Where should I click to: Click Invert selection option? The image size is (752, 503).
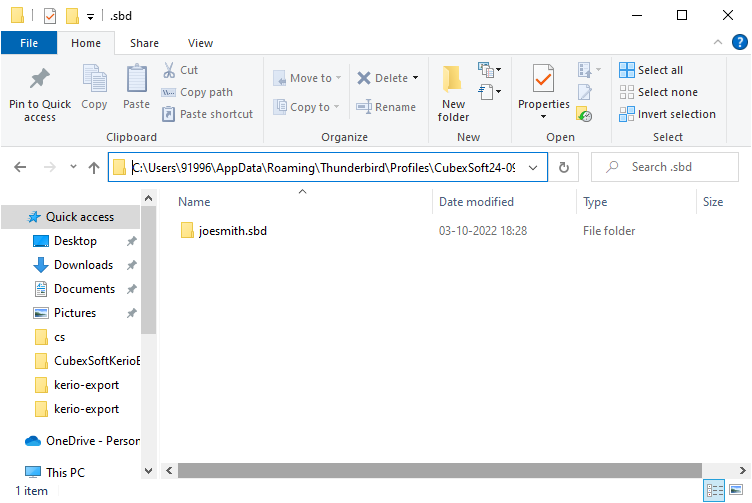pos(667,114)
